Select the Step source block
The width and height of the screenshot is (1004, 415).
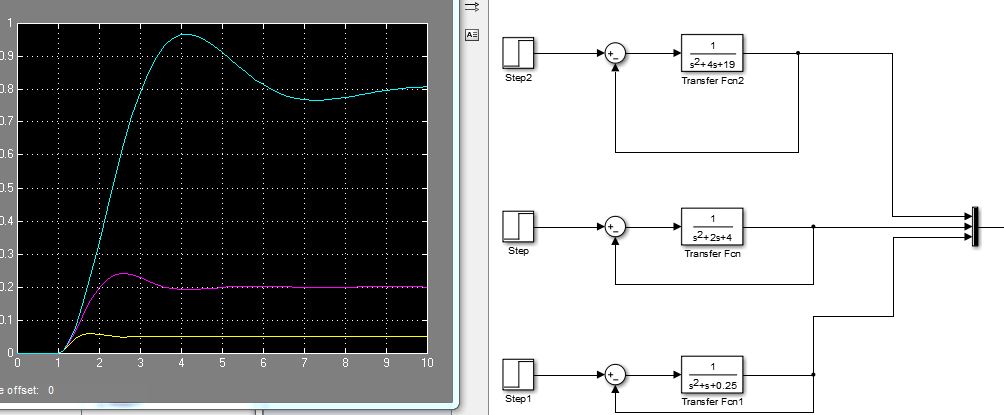(518, 227)
